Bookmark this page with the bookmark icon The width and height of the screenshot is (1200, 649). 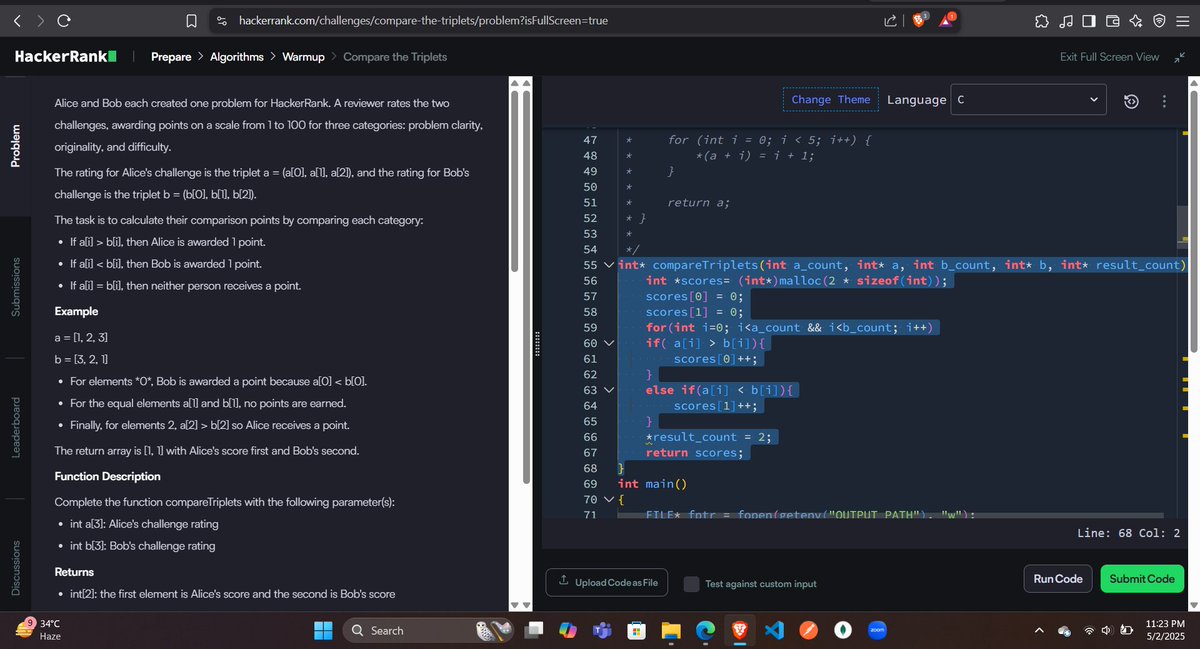pos(191,20)
